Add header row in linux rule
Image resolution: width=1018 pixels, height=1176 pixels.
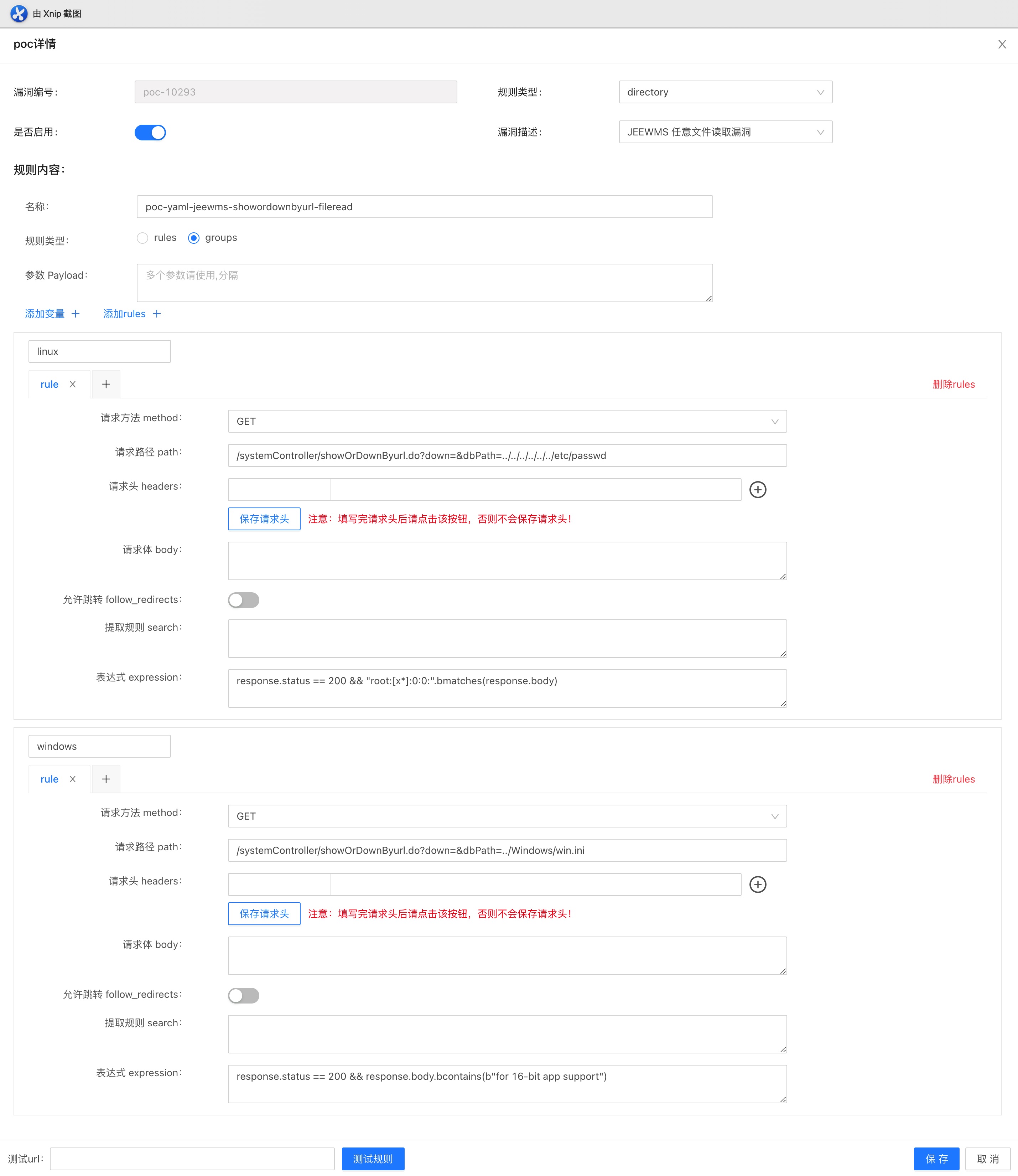757,489
